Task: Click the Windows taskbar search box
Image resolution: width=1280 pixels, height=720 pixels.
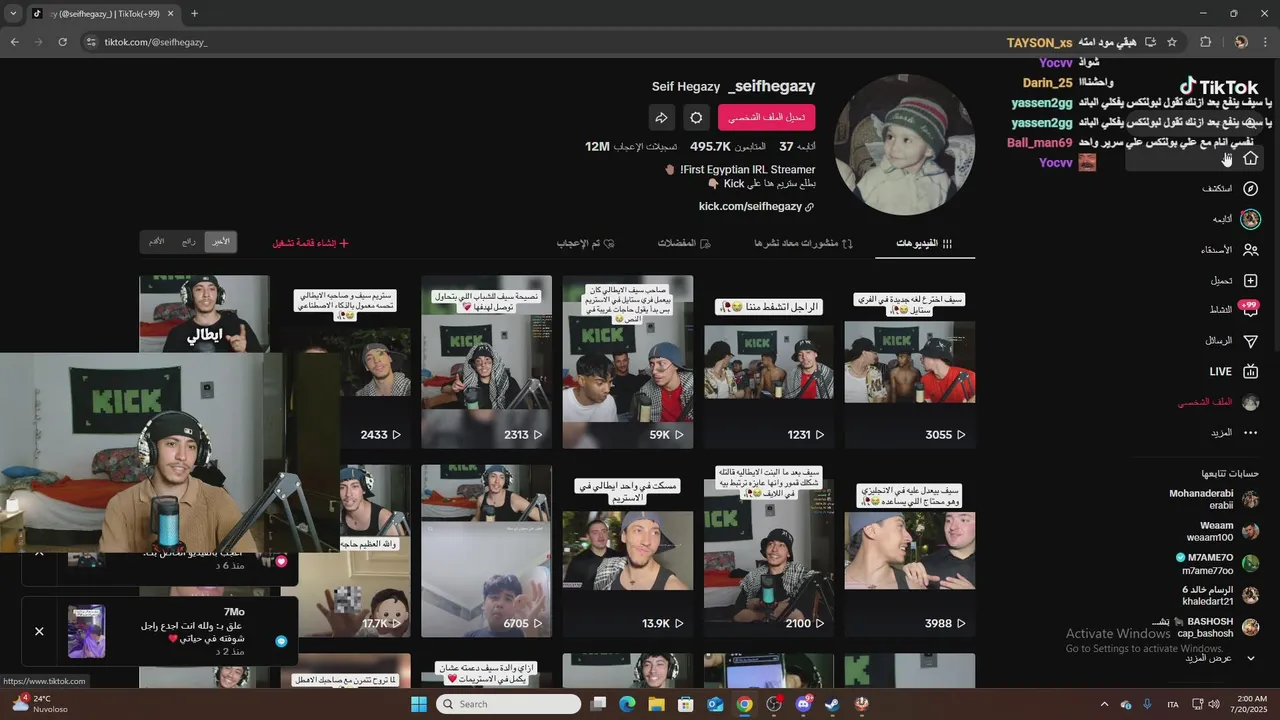Action: click(x=508, y=704)
